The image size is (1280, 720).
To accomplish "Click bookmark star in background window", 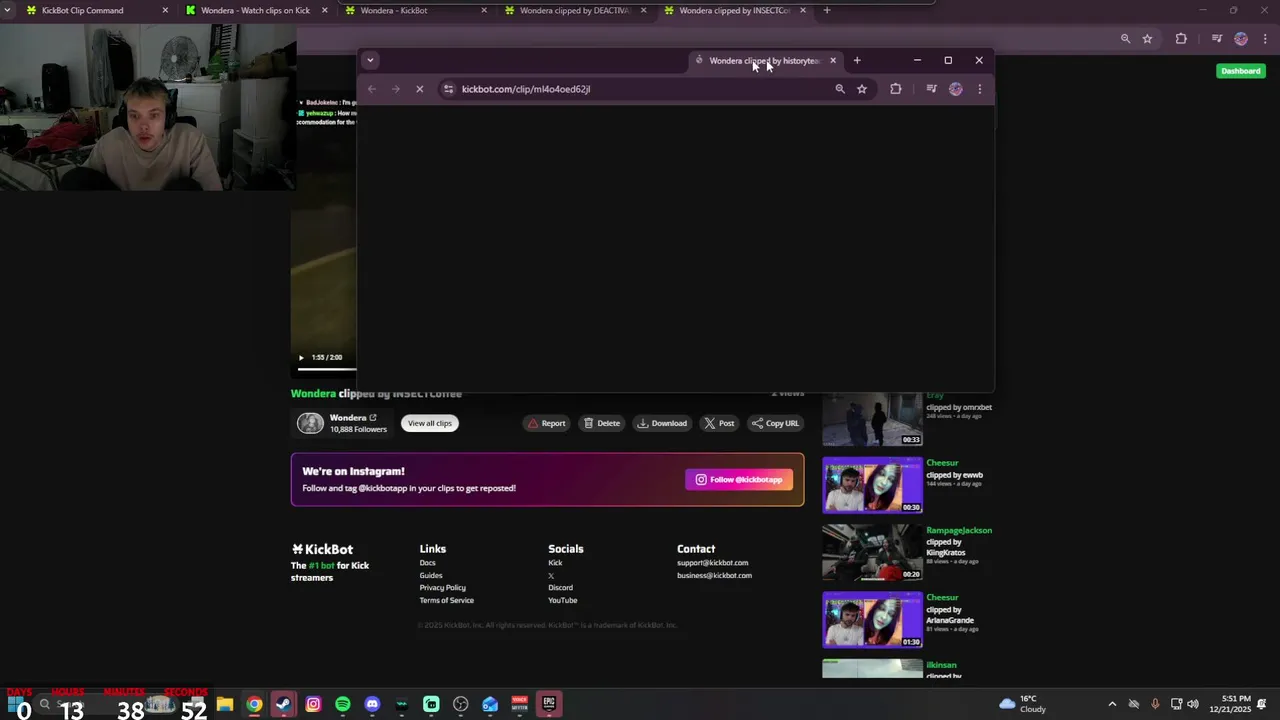I will [x=1147, y=39].
